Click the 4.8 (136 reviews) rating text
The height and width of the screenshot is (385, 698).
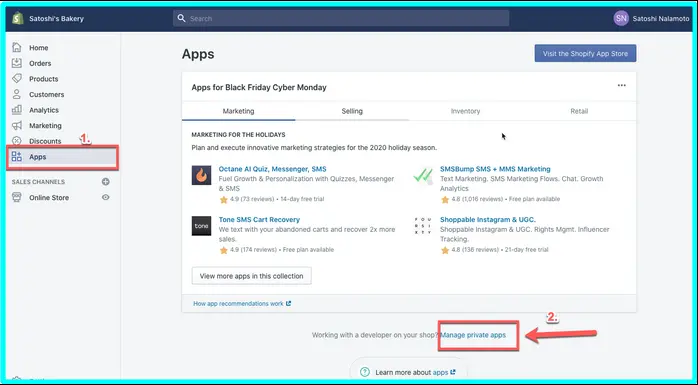[x=475, y=250]
